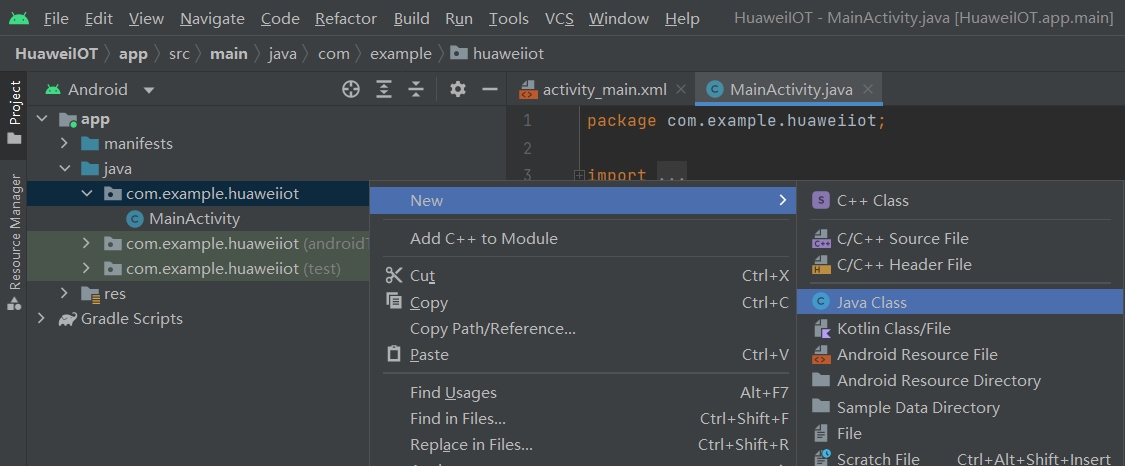Click the Scratch File icon

(821, 458)
